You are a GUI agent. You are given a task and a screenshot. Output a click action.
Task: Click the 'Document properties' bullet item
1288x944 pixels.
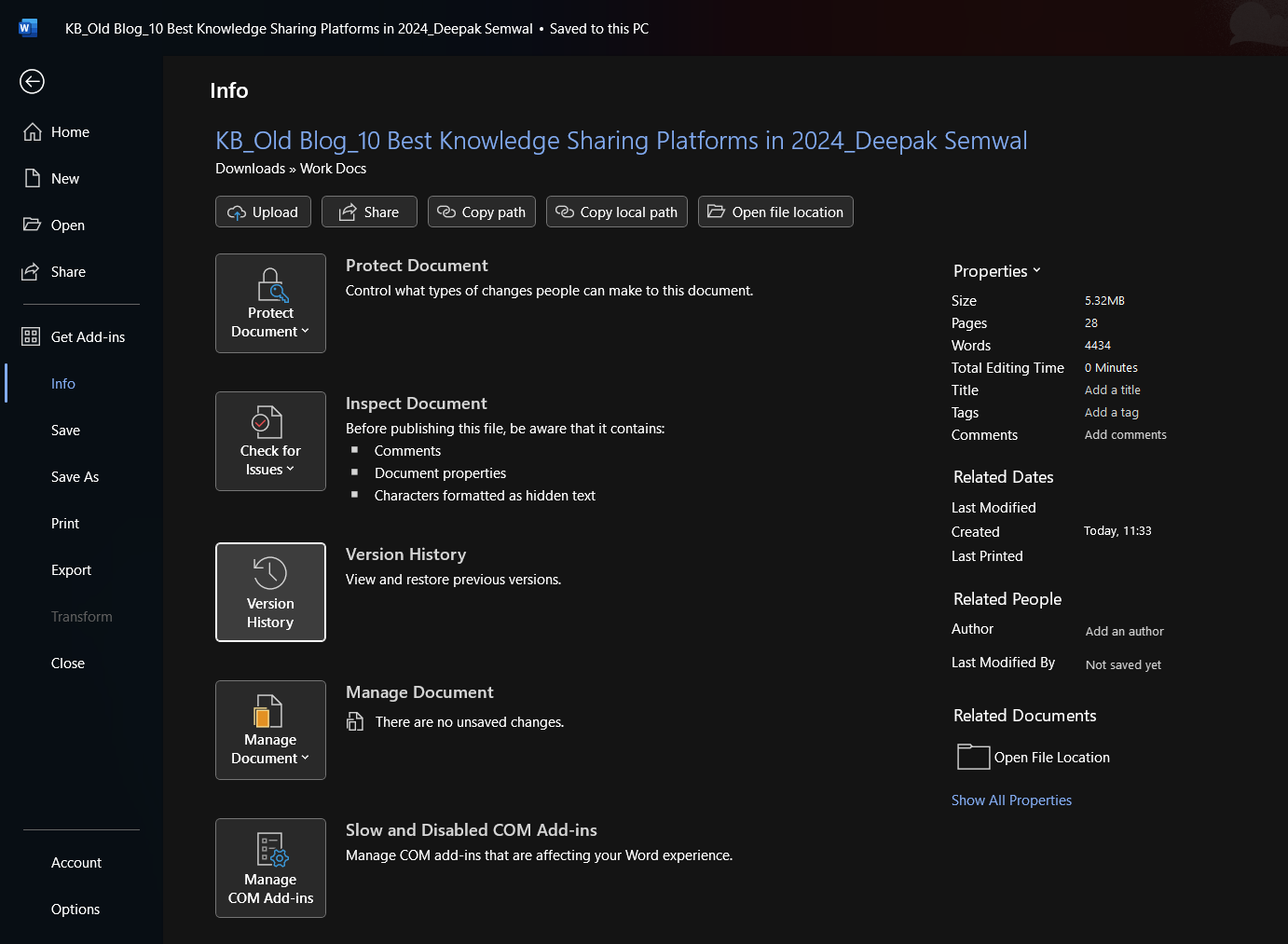pyautogui.click(x=440, y=473)
